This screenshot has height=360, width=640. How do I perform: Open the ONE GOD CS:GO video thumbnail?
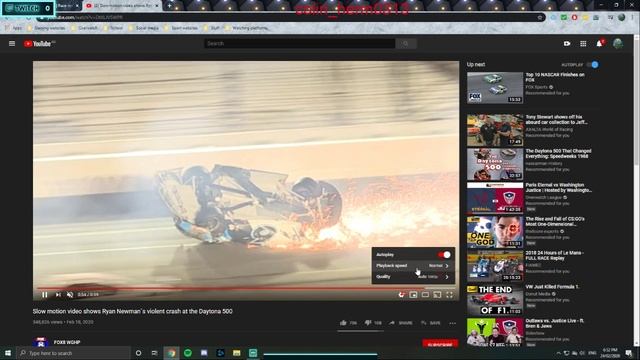495,232
